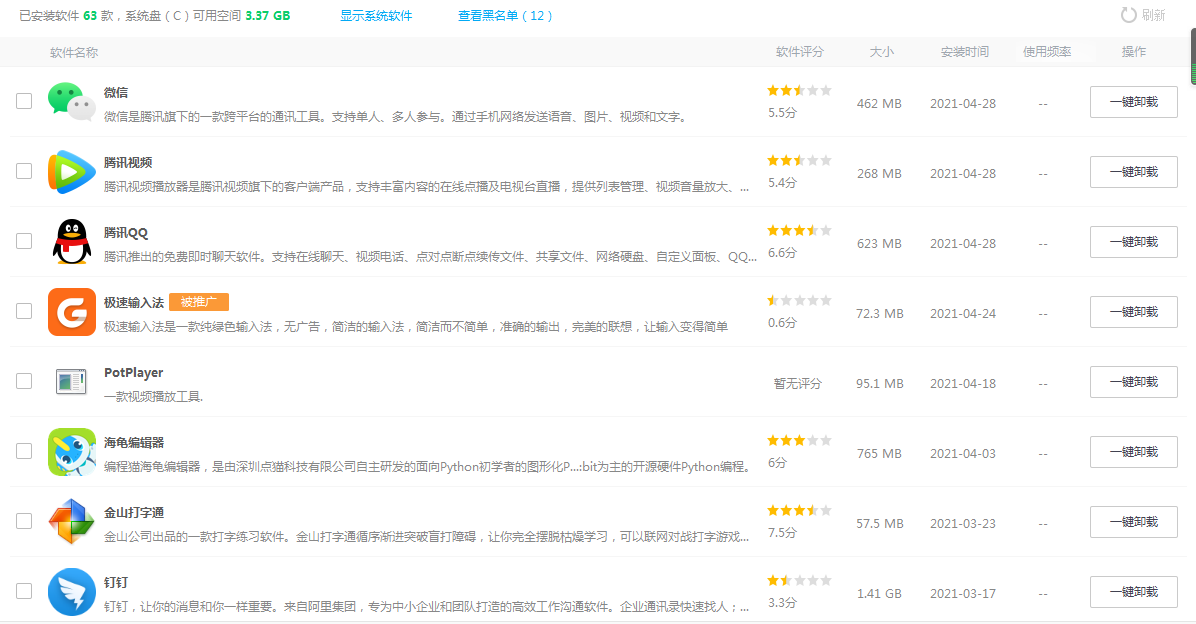Uninstall 海龟编辑器 with 一键卸载 button
Screen dimensions: 1196x624
[1133, 452]
